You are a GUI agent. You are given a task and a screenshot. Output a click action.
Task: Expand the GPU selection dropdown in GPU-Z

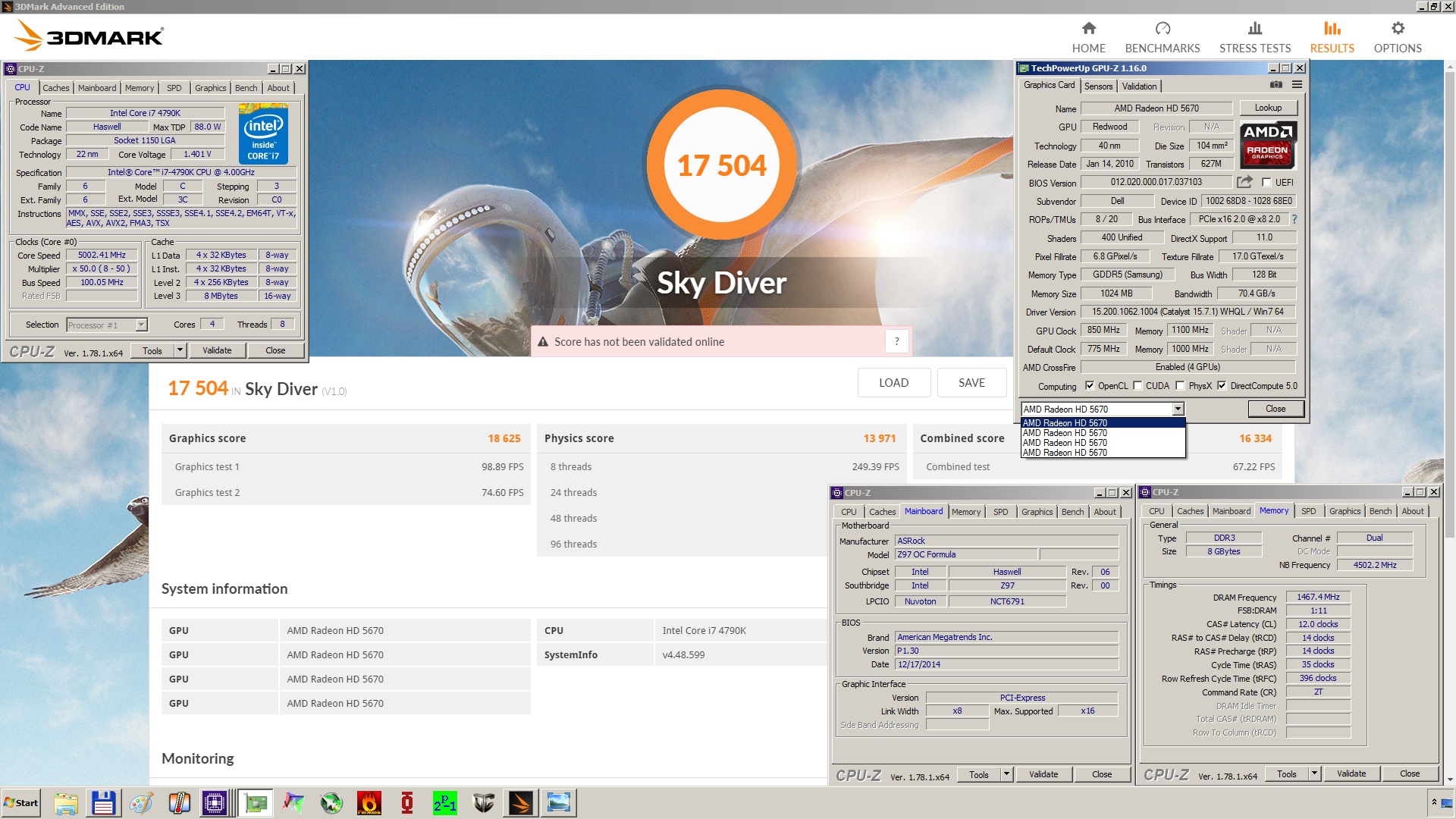tap(1178, 409)
